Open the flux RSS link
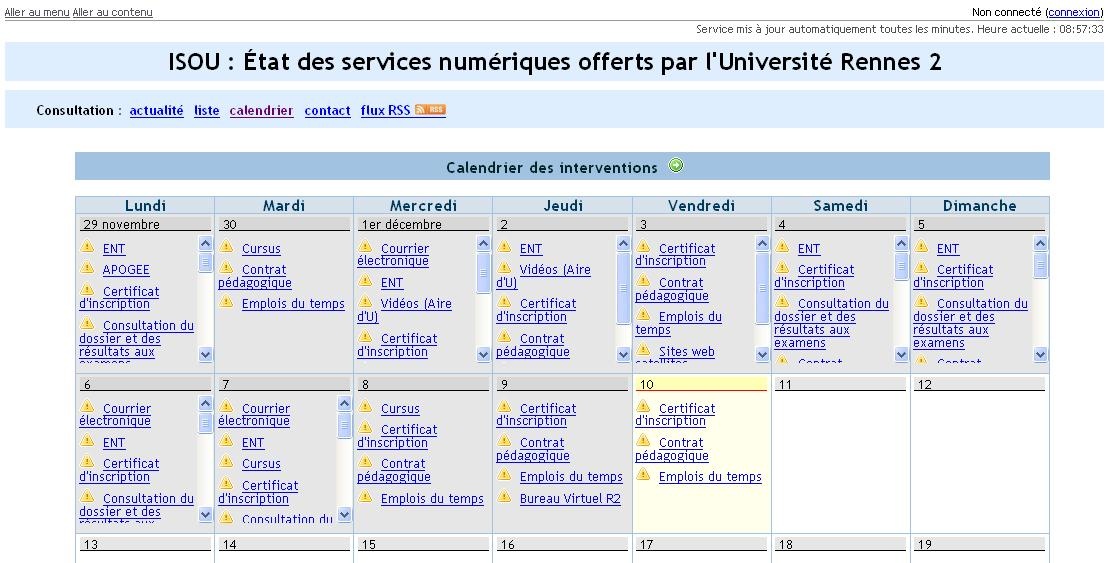The image size is (1109, 563). 386,111
